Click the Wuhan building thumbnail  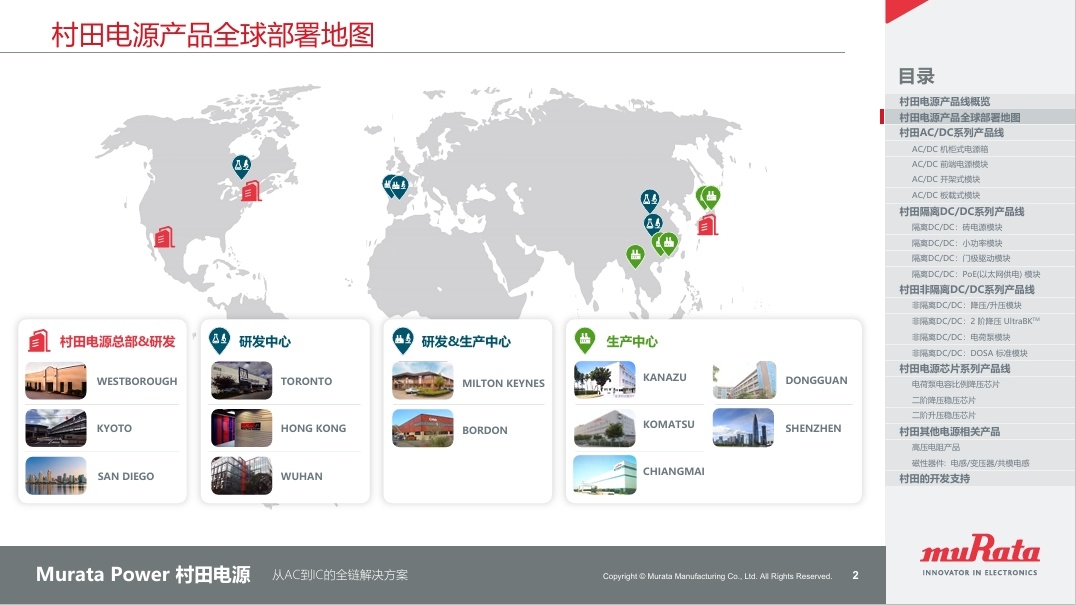click(x=242, y=475)
